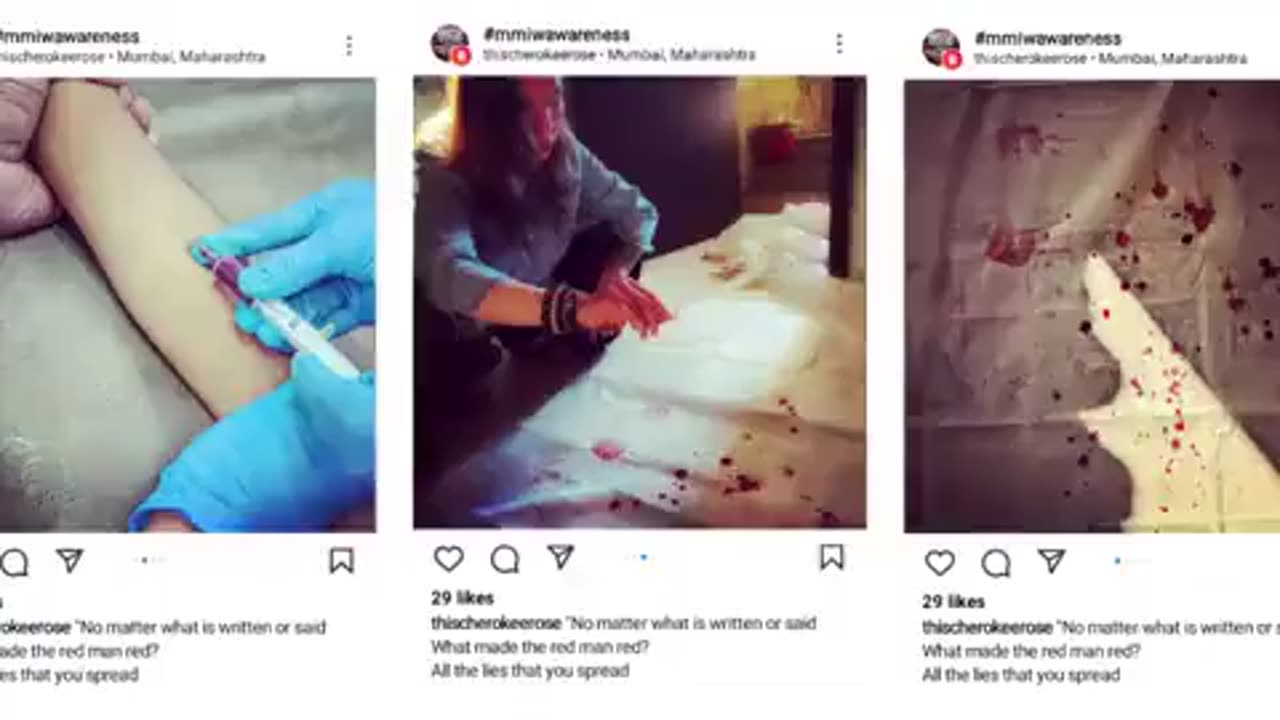Open the blue gloves syringe photo
This screenshot has width=1280, height=720.
coord(187,304)
